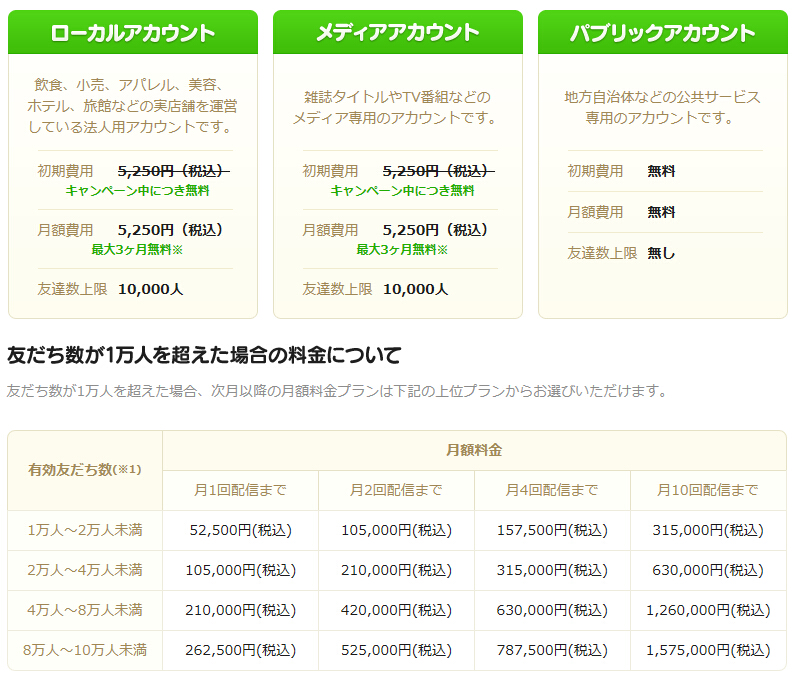Image resolution: width=796 pixels, height=682 pixels.
Task: Select the 有効友だち数(※1) header cell
Action: pyautogui.click(x=85, y=470)
